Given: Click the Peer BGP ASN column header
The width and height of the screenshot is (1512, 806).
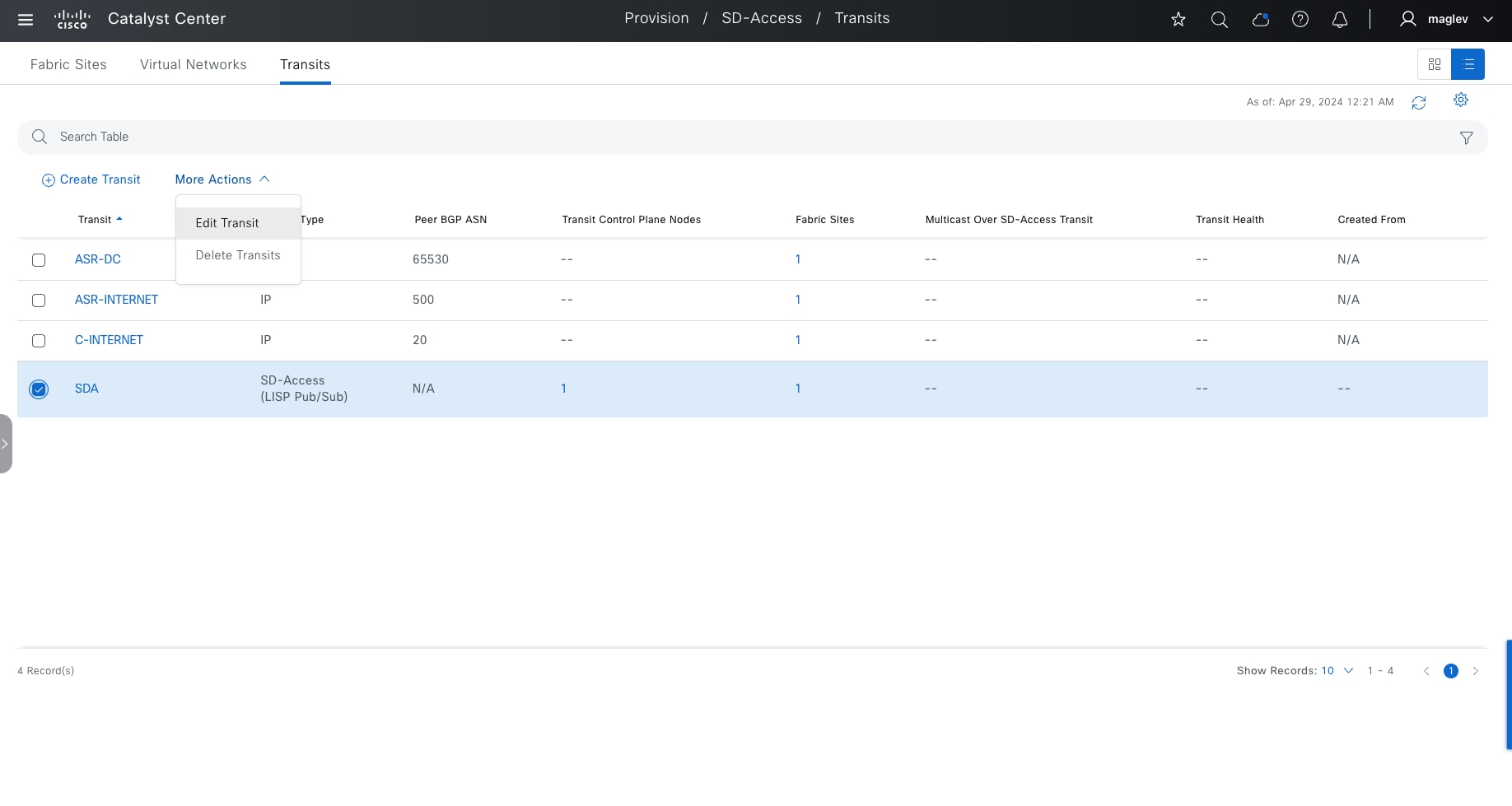Looking at the screenshot, I should tap(450, 220).
